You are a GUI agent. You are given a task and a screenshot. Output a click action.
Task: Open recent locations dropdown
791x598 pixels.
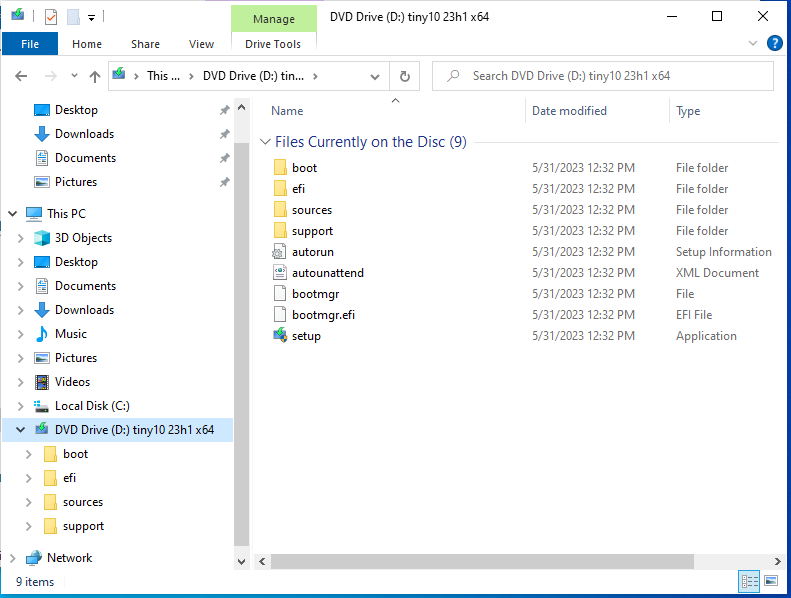pos(74,76)
